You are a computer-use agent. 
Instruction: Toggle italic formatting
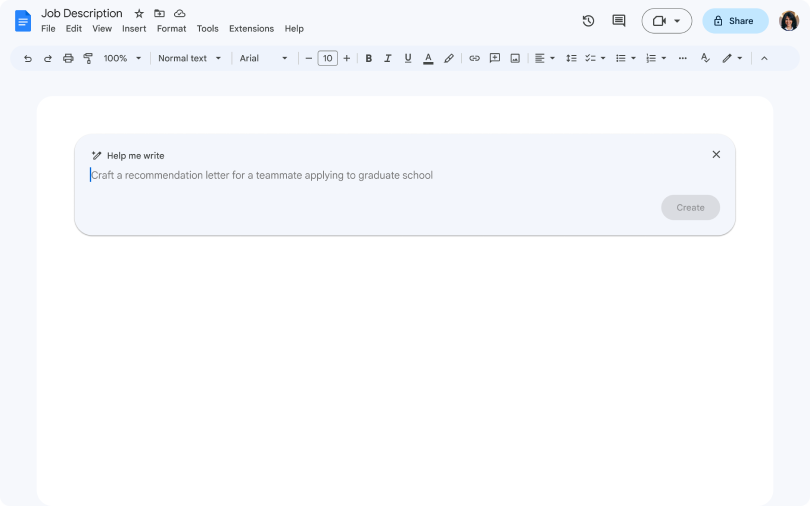click(388, 58)
